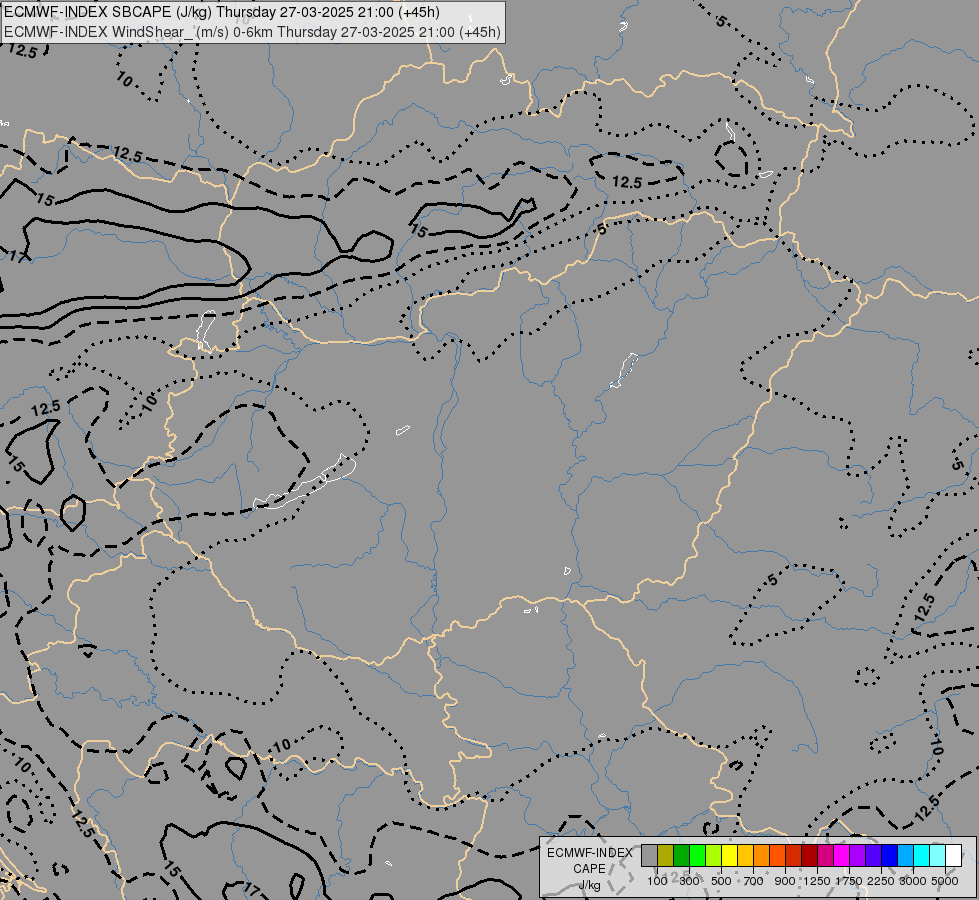979x900 pixels.
Task: Click the amber-gold legend swatch
Action: 745,856
